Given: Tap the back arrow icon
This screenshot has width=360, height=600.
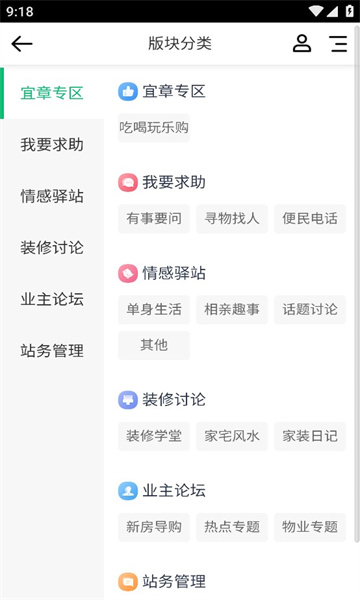Looking at the screenshot, I should point(22,44).
